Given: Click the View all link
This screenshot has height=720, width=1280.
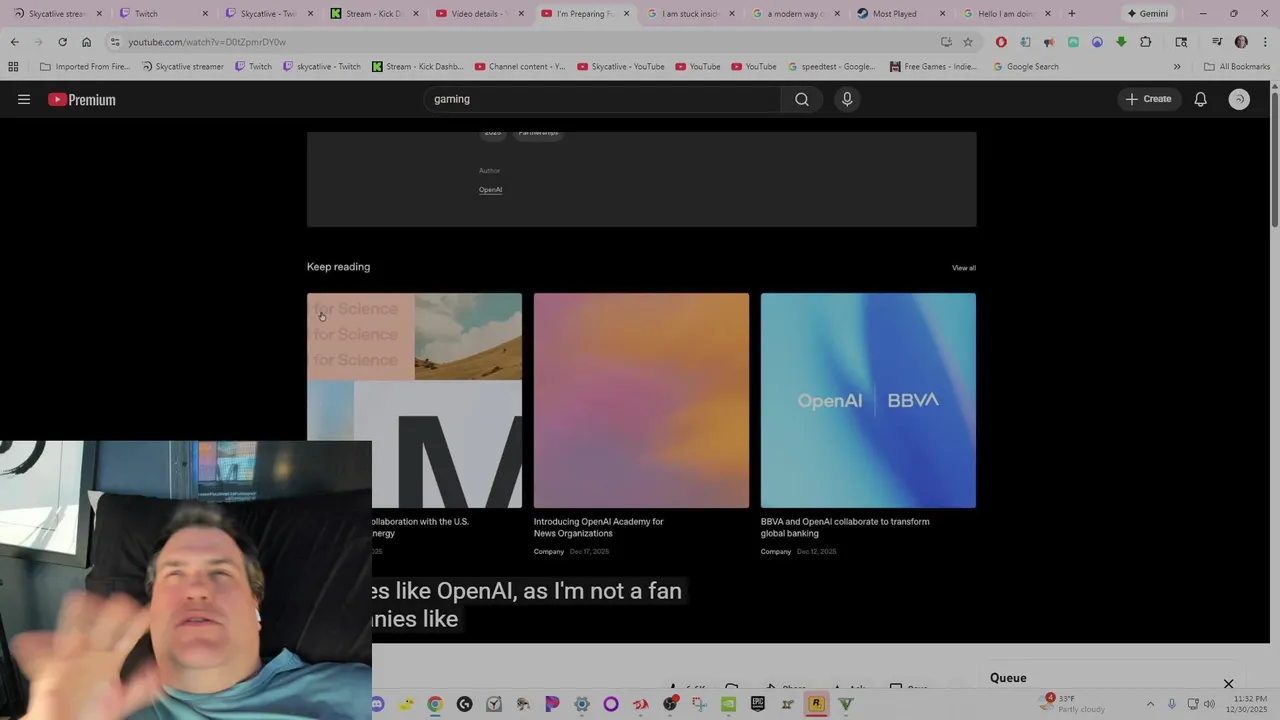Looking at the screenshot, I should [x=964, y=268].
